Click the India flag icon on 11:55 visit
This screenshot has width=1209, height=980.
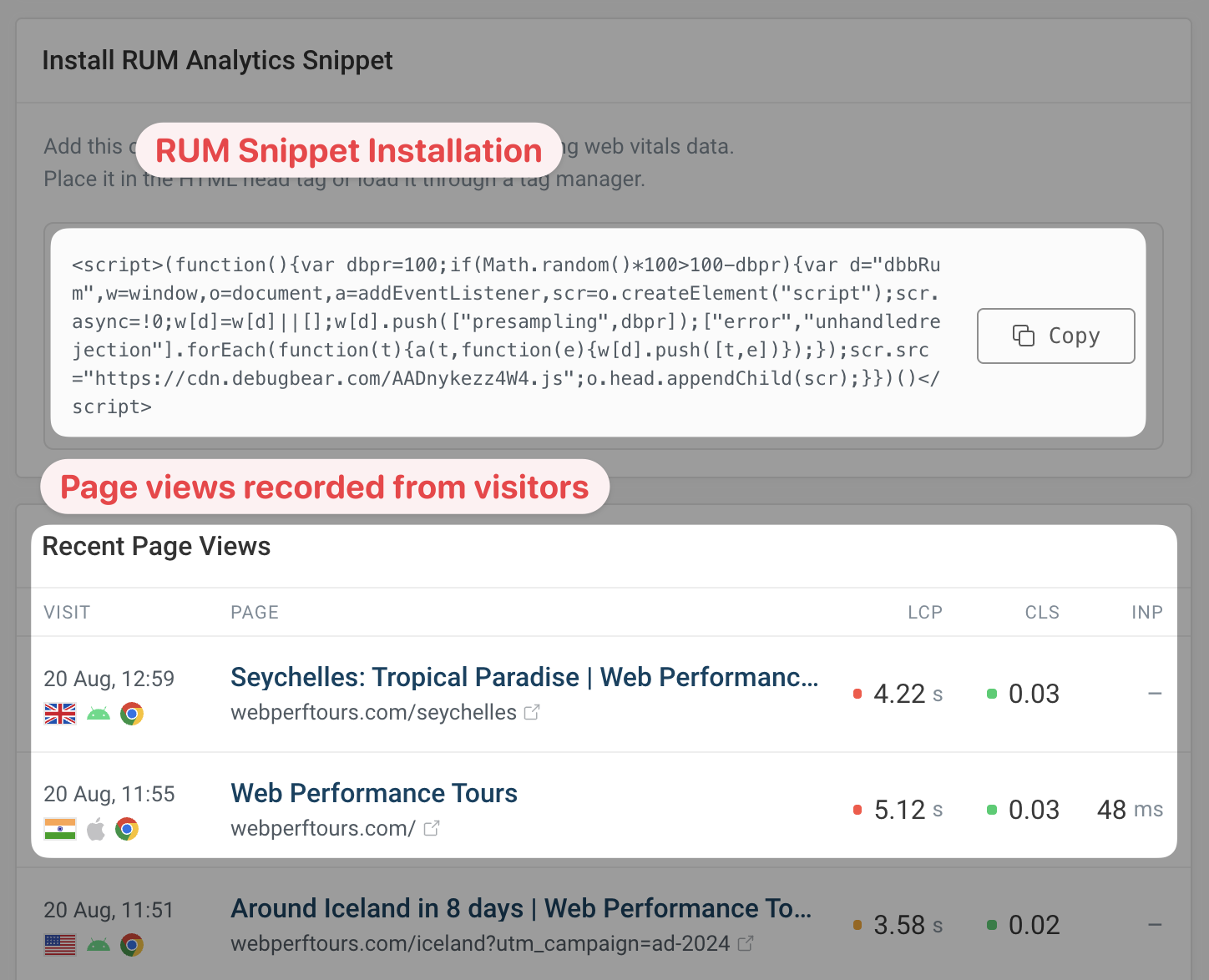click(60, 829)
